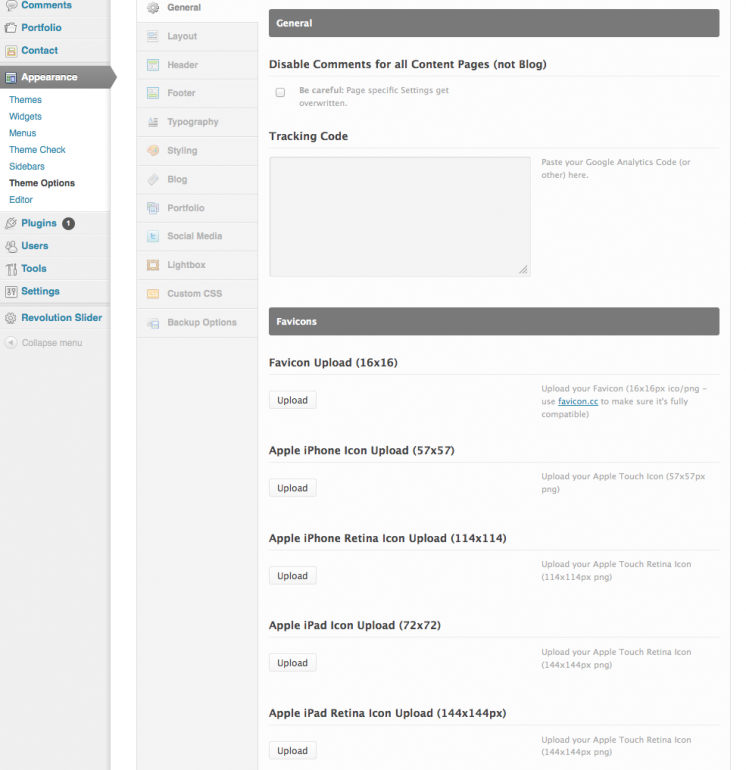Screen dimensions: 746x770
Task: Click the Layout tab icon
Action: pos(153,36)
